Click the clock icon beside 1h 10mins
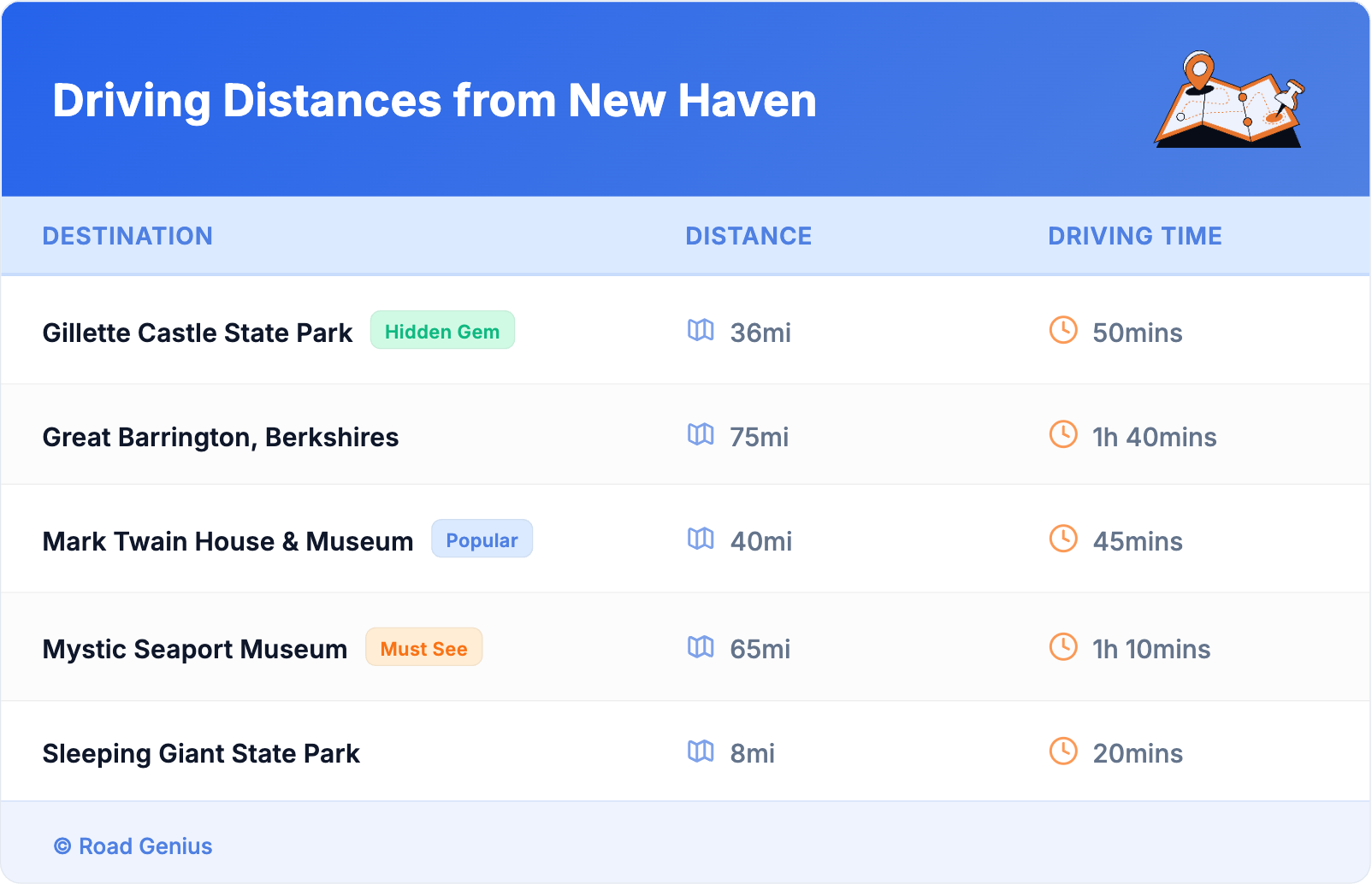 [x=1063, y=646]
